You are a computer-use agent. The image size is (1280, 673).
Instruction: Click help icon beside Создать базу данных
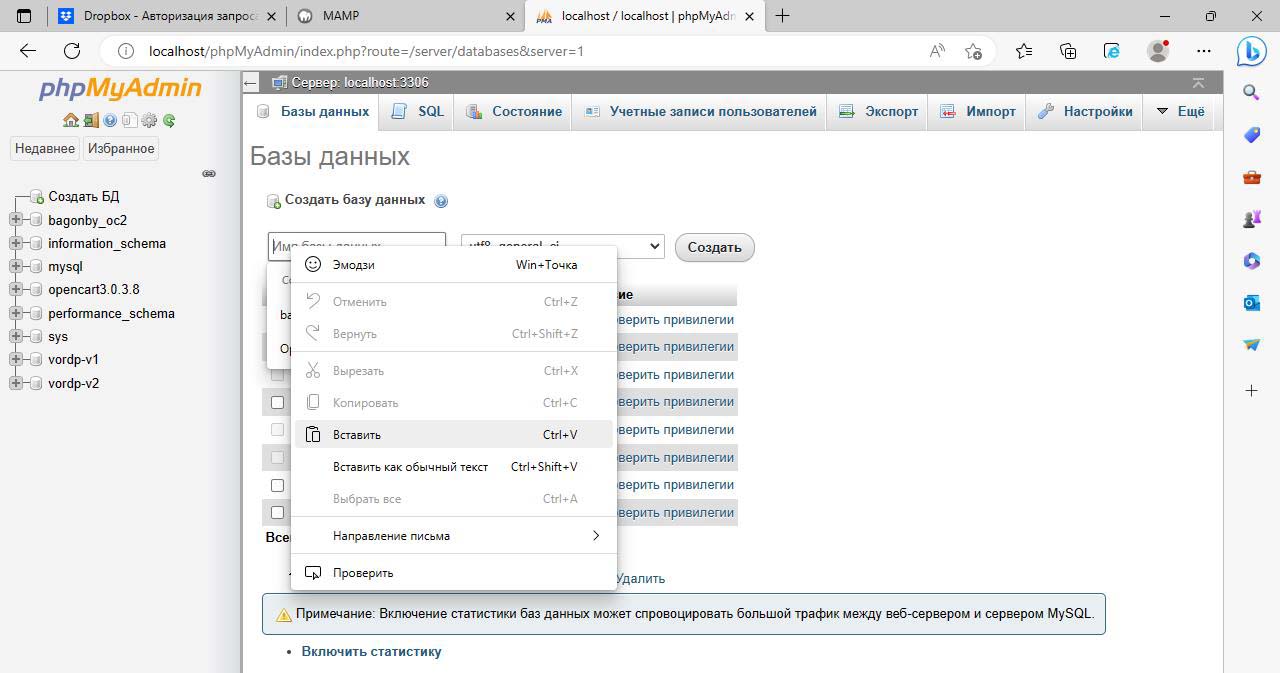(x=441, y=201)
